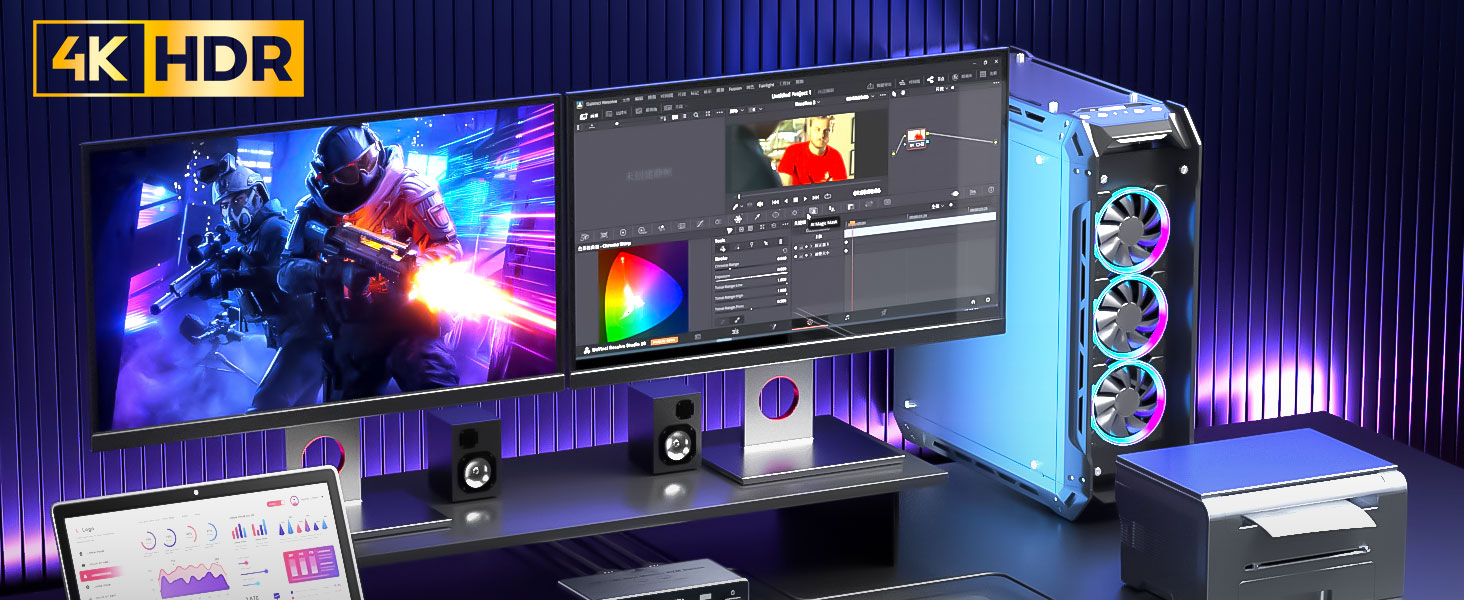This screenshot has width=1464, height=600.
Task: Switch to the Fairlight page music-note icon
Action: pyautogui.click(x=846, y=317)
